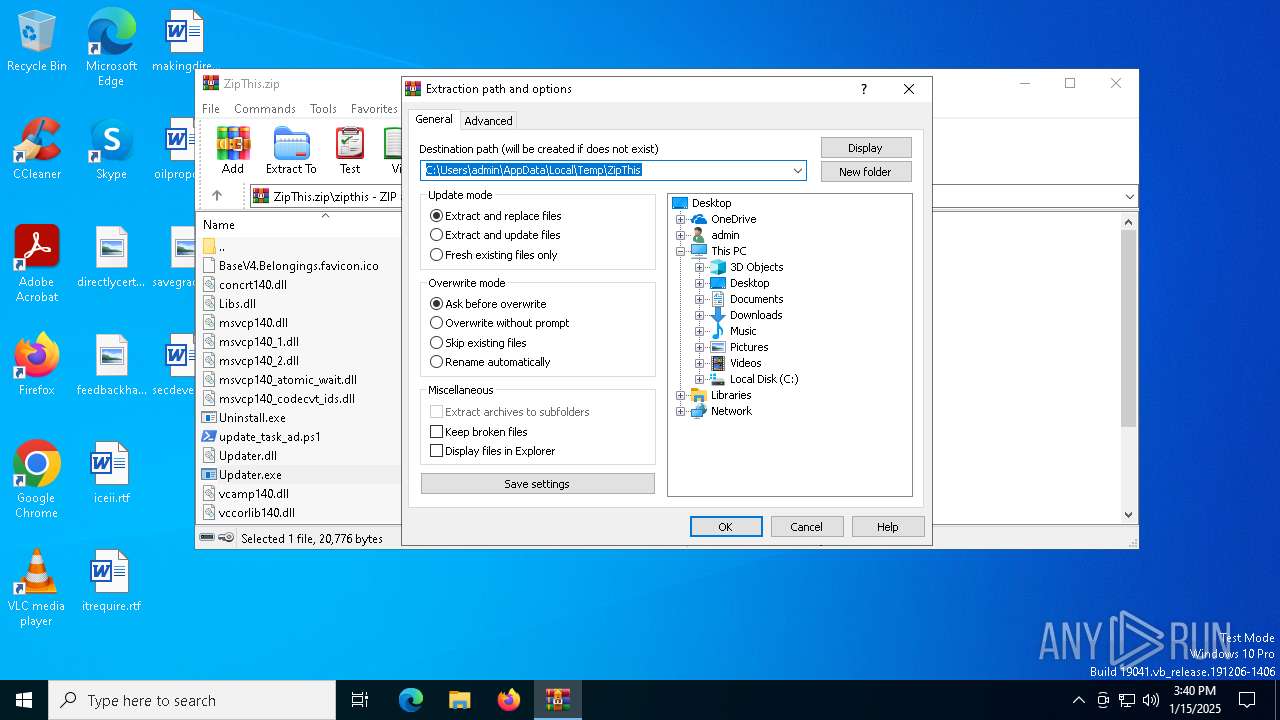Open Firefox from the taskbar
The height and width of the screenshot is (720, 1280).
click(508, 700)
